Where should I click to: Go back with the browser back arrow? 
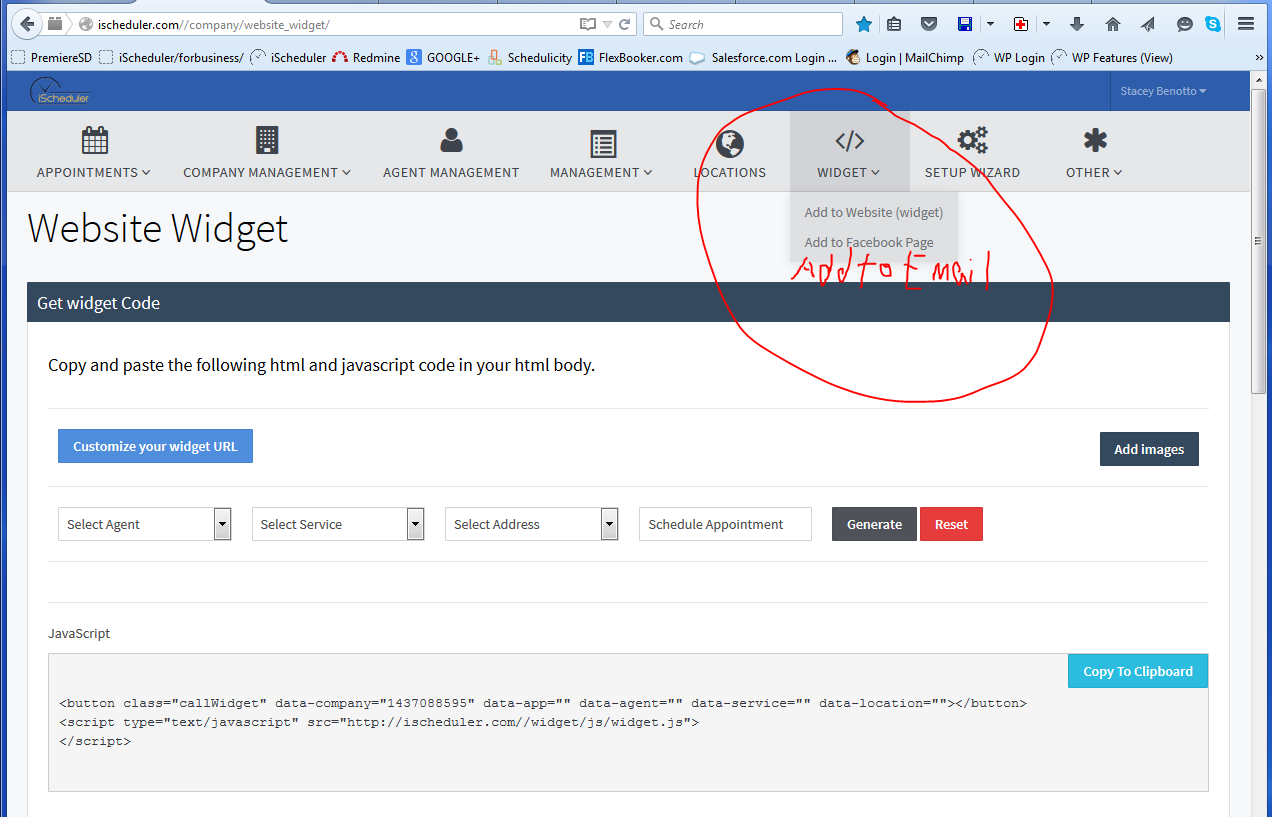[27, 24]
